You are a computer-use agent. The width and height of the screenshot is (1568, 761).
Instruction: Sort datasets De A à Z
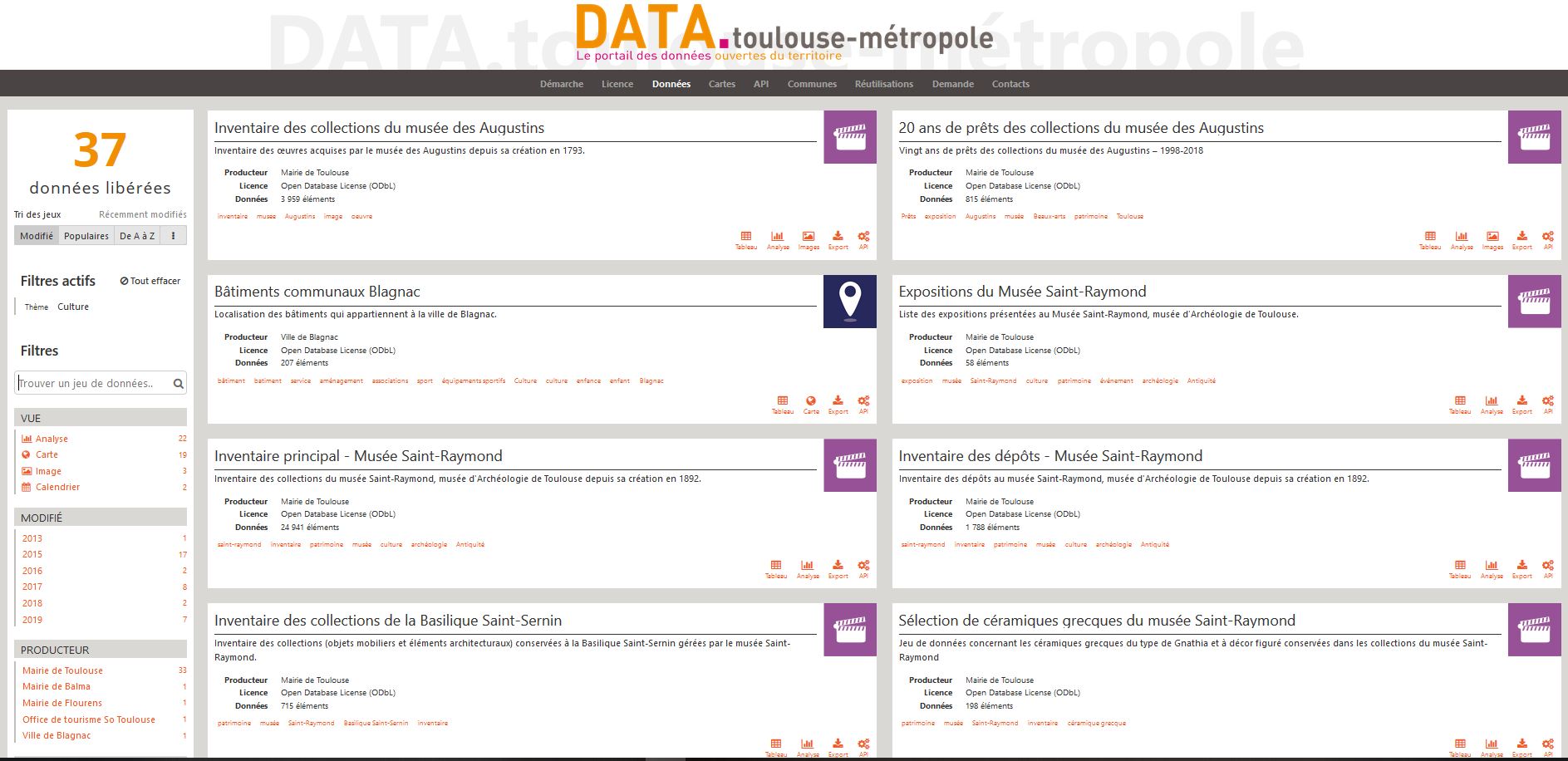point(137,236)
